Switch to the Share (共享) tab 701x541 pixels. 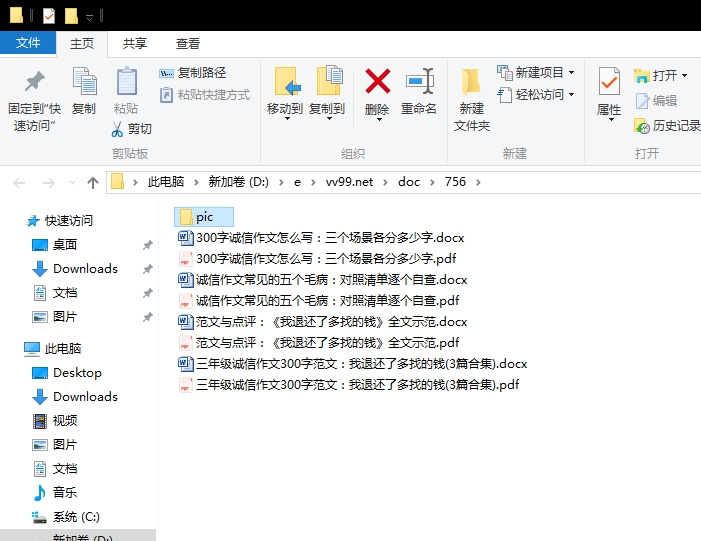coord(135,44)
